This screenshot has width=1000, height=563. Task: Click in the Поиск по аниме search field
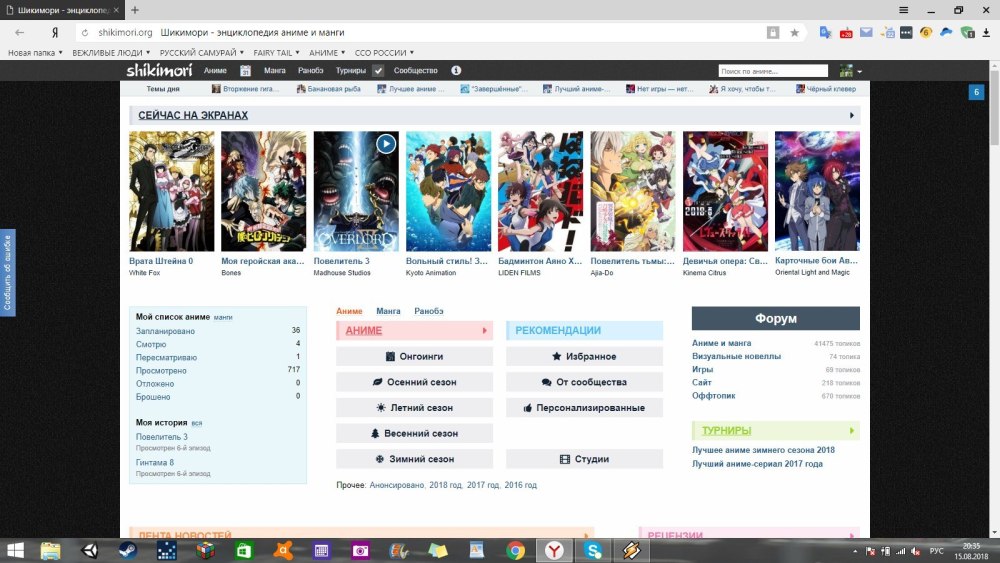(773, 71)
